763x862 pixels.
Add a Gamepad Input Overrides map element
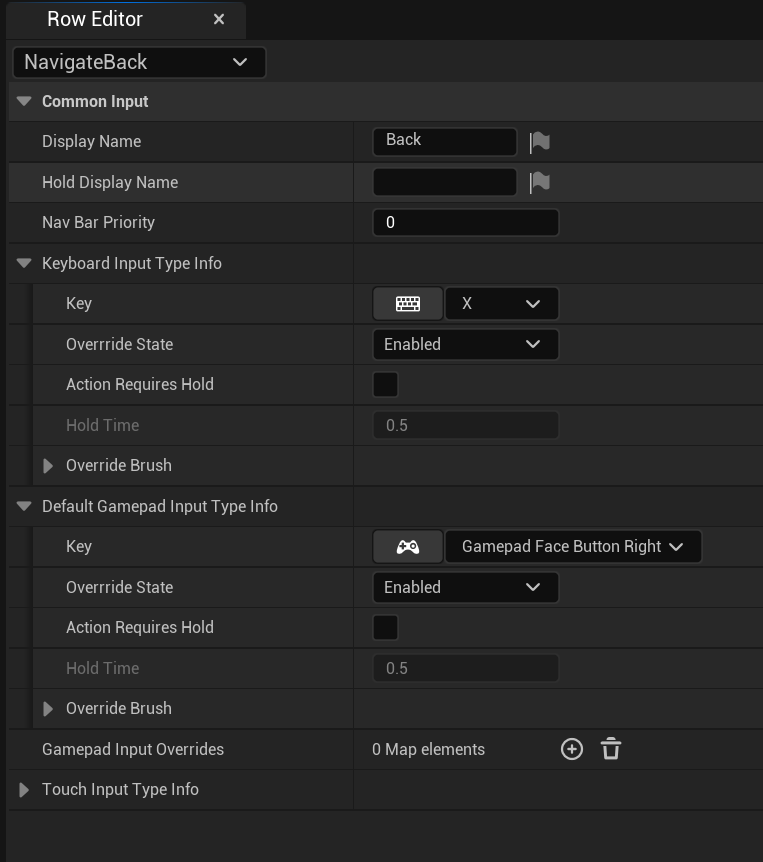(572, 749)
